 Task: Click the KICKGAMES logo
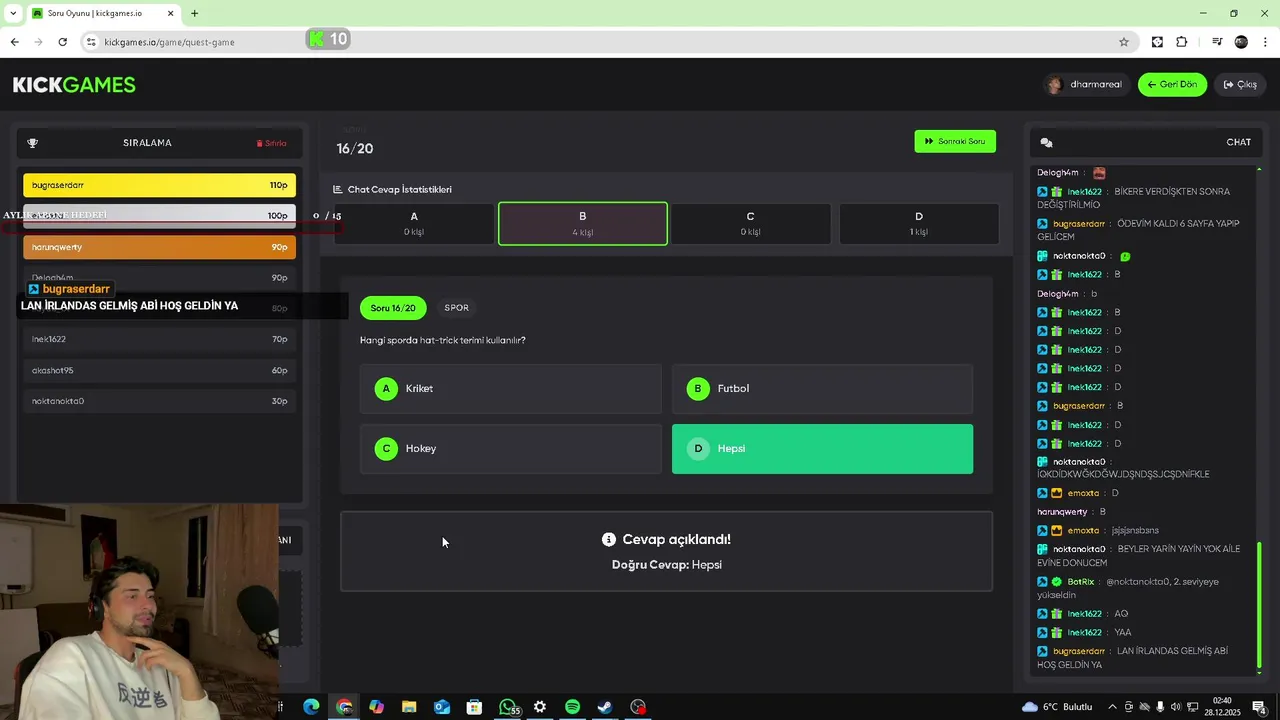pos(74,85)
